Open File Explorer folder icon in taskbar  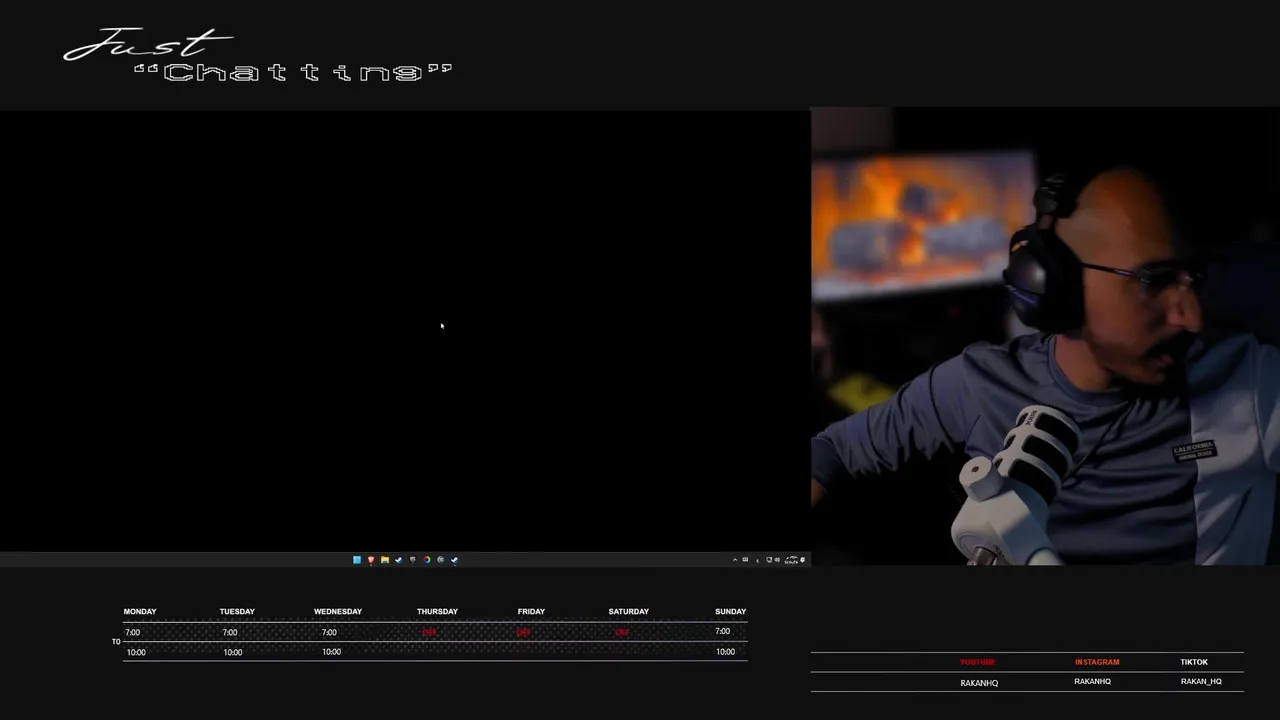point(385,560)
